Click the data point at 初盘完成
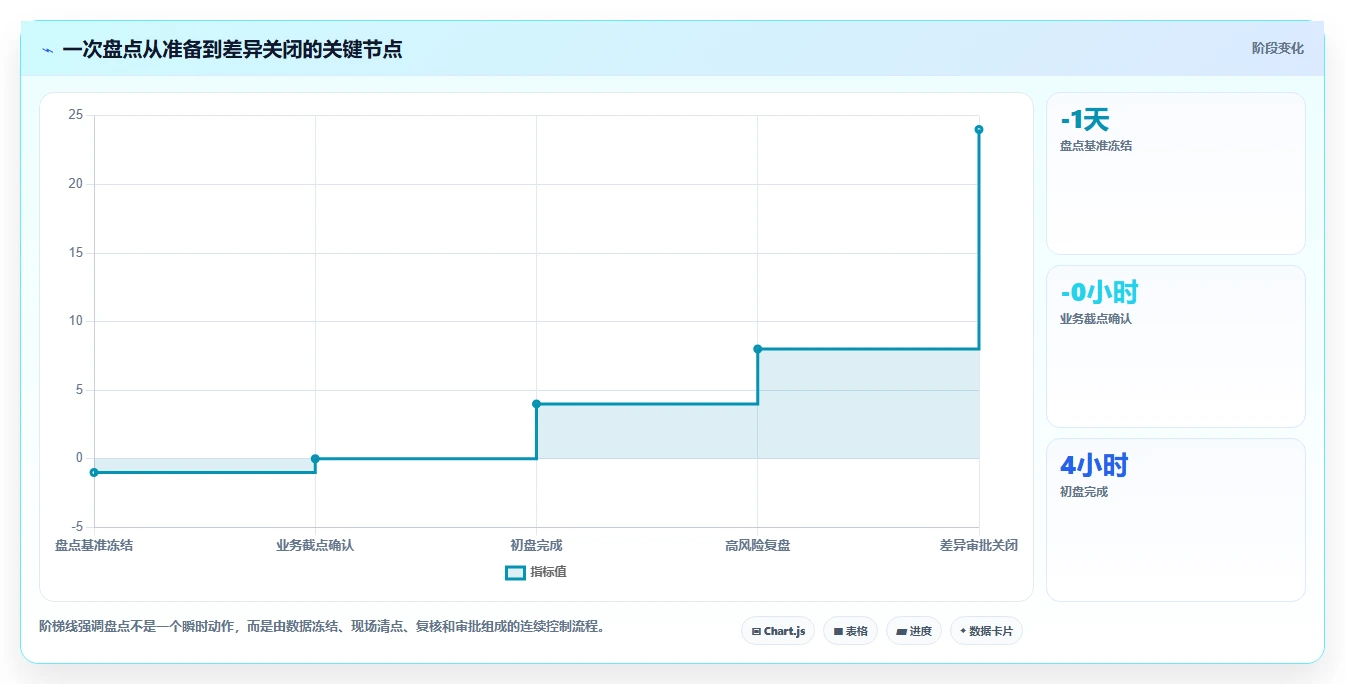The image size is (1345, 684). (536, 404)
